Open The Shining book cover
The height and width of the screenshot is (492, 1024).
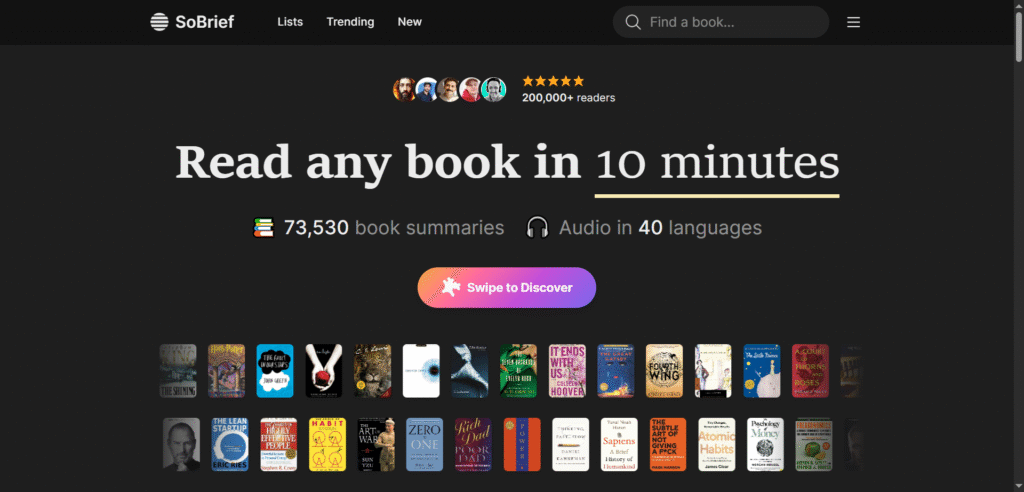[x=178, y=371]
